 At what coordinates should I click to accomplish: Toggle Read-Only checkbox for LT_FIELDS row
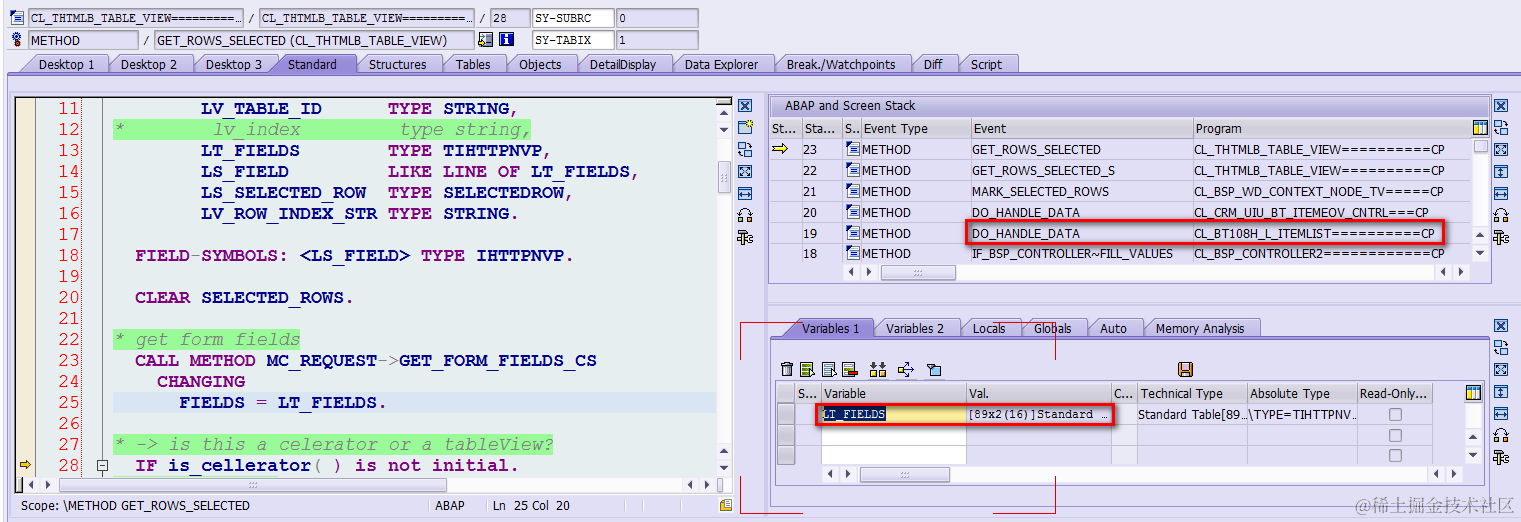(1395, 414)
